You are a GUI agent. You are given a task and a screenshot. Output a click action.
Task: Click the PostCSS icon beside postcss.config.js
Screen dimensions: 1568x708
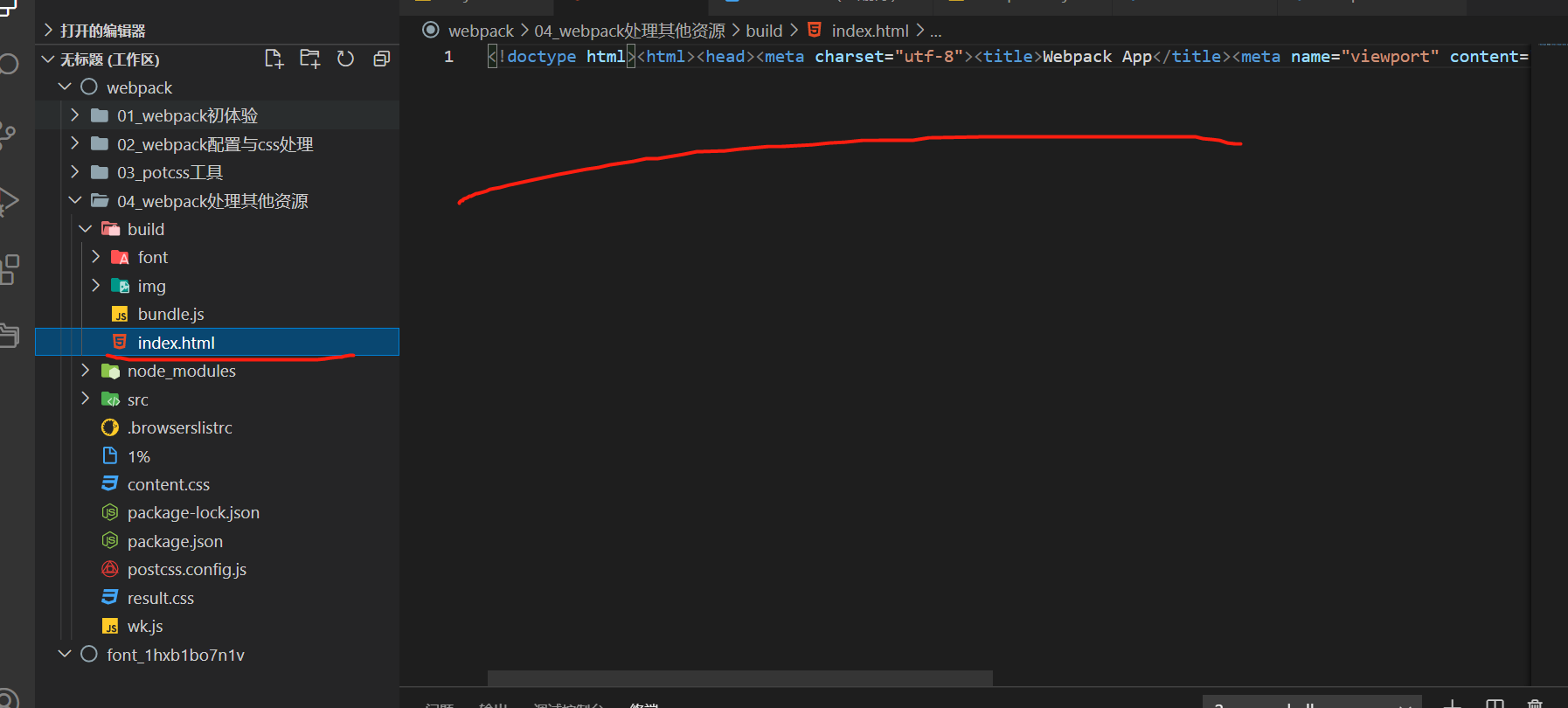[x=110, y=569]
